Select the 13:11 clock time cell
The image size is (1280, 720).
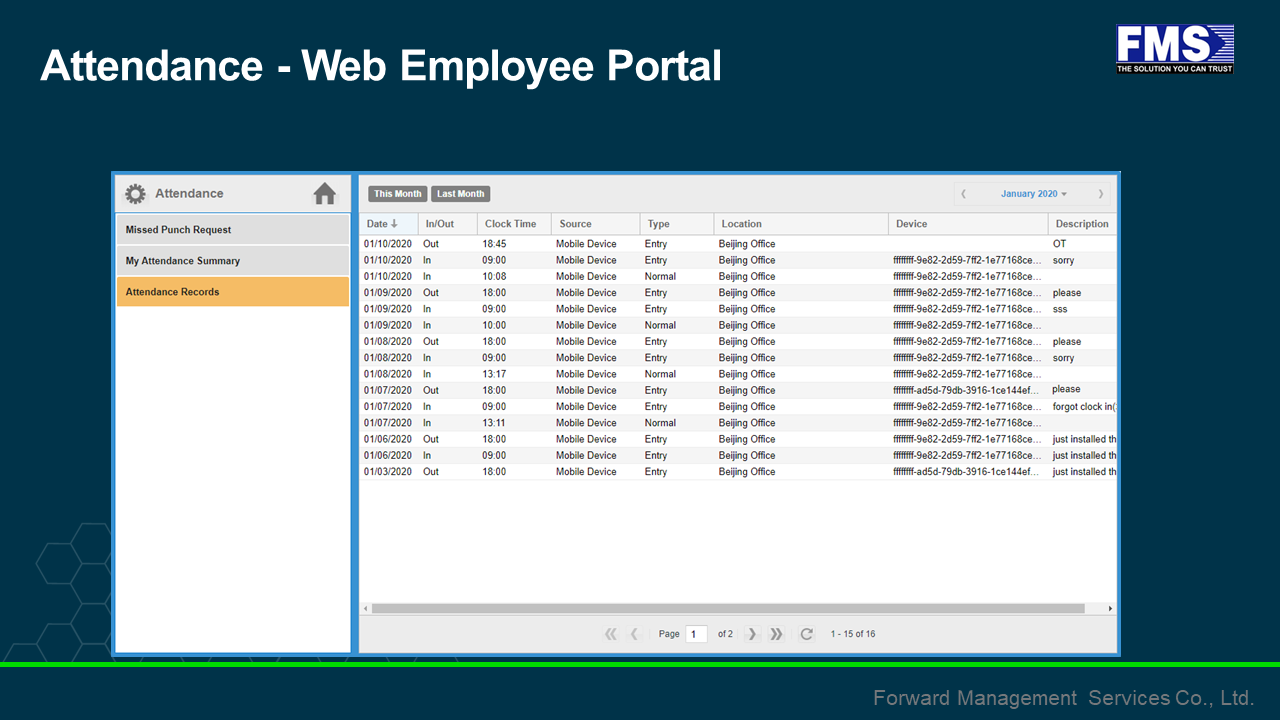(494, 423)
